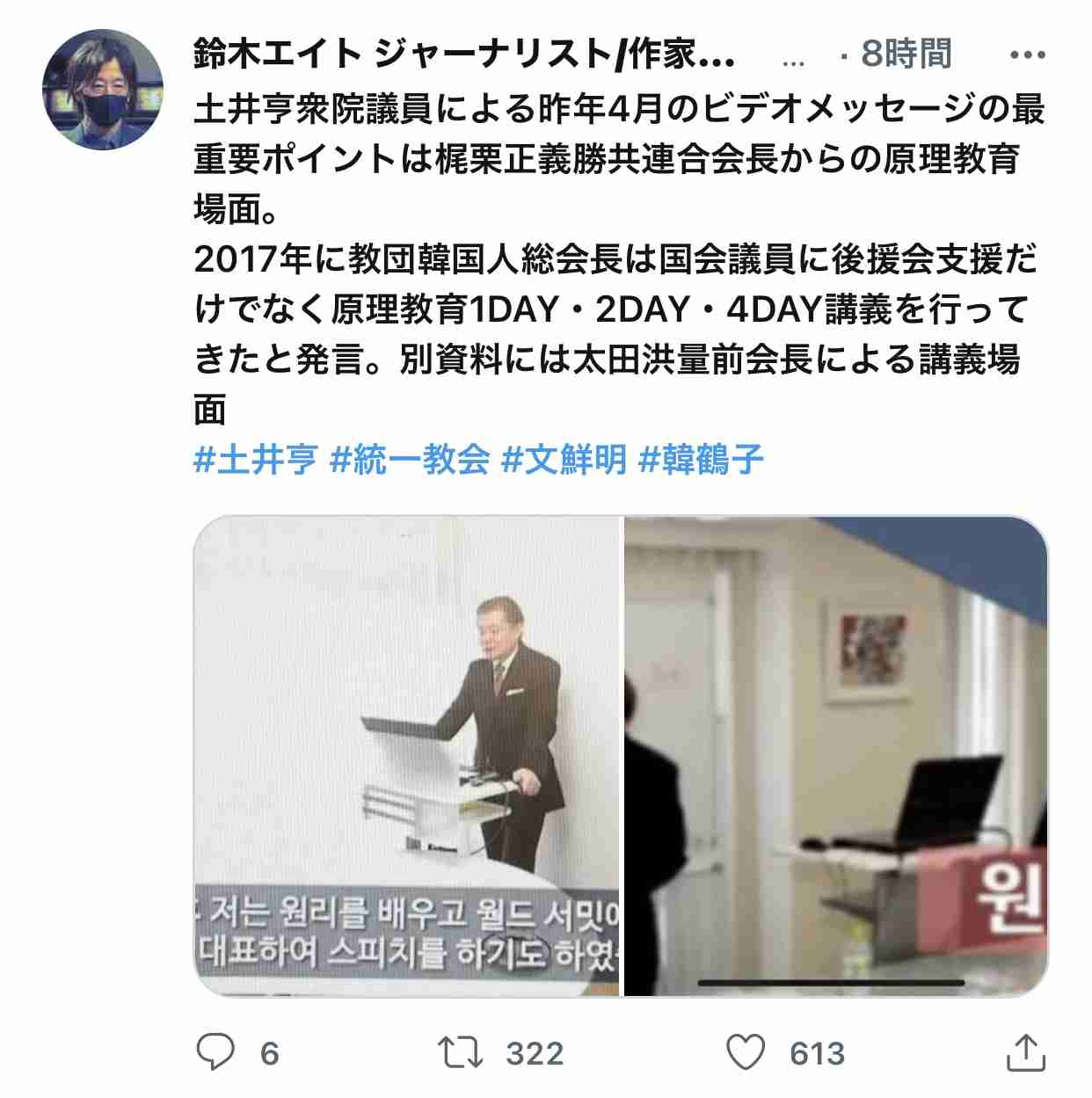Image resolution: width=1092 pixels, height=1098 pixels.
Task: Click the reply count 6
Action: point(270,1053)
